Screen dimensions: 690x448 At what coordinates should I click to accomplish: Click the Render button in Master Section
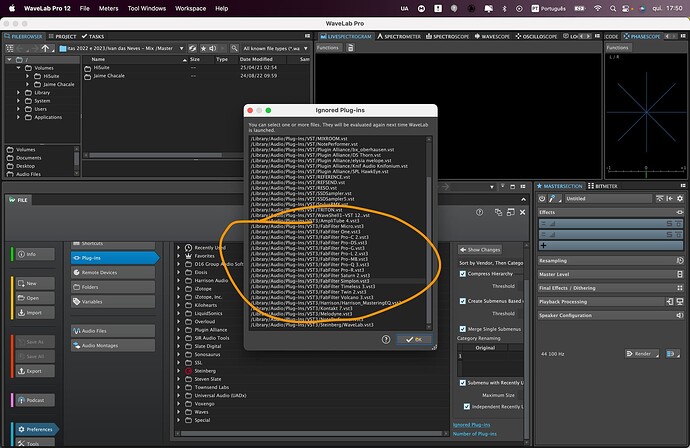point(642,353)
